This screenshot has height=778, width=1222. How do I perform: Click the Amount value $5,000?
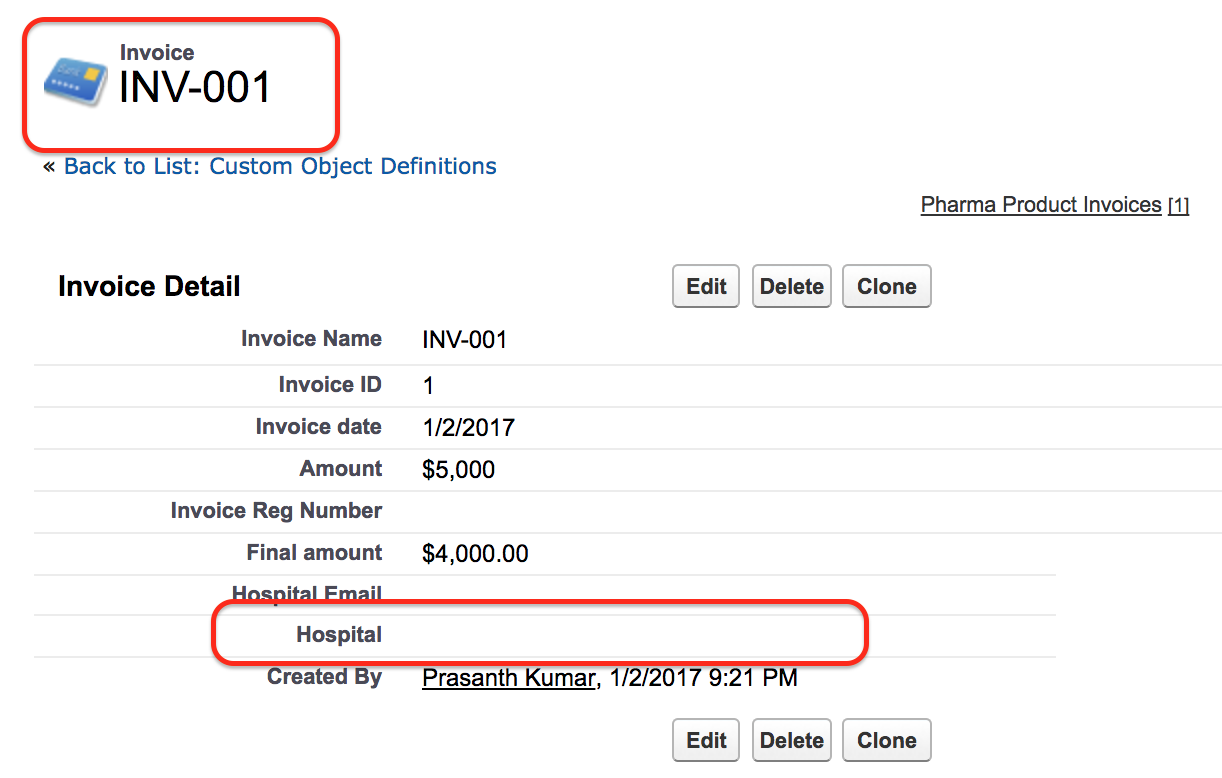pos(459,470)
